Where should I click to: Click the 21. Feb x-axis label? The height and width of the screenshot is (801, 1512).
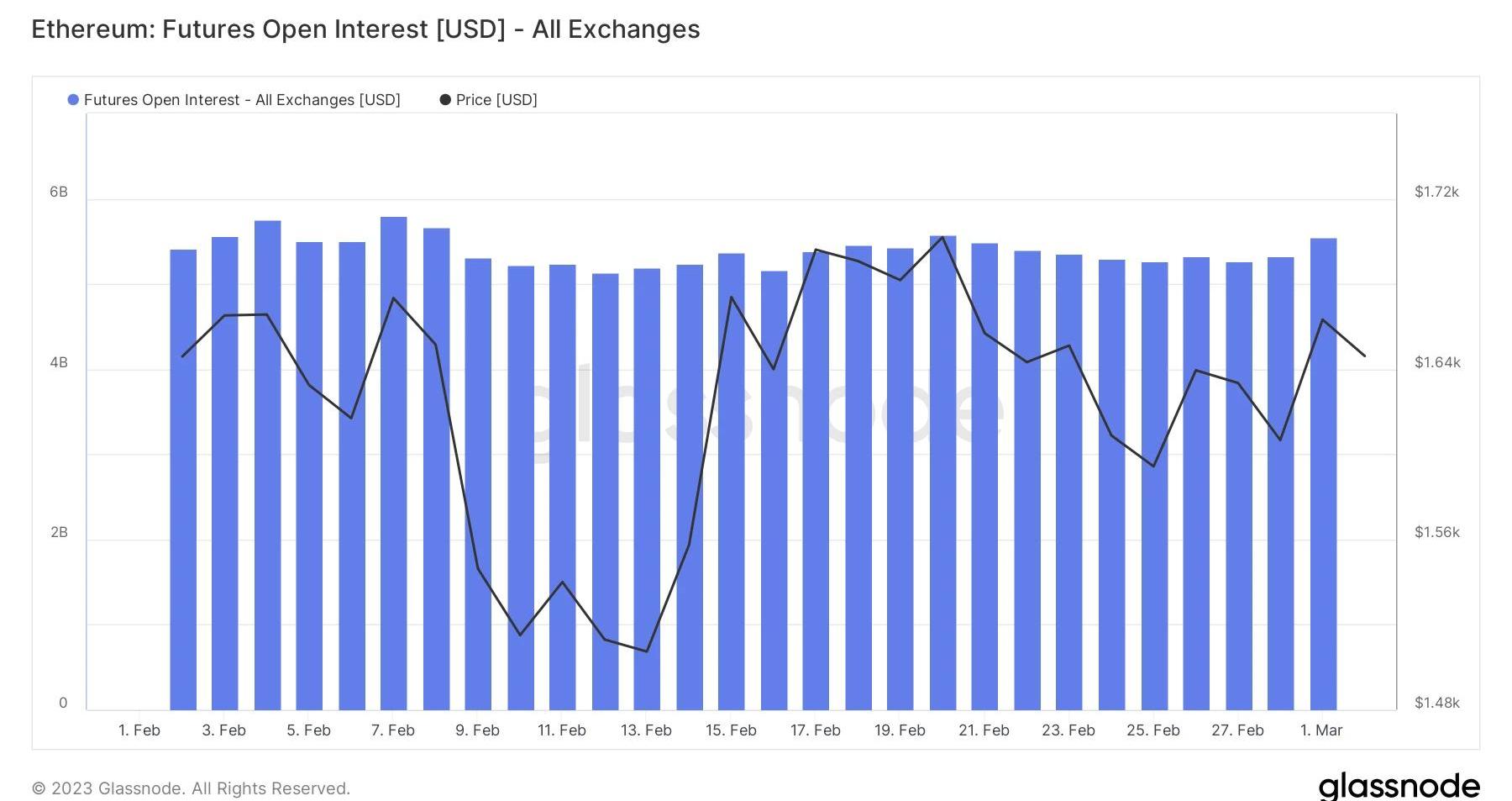click(984, 730)
